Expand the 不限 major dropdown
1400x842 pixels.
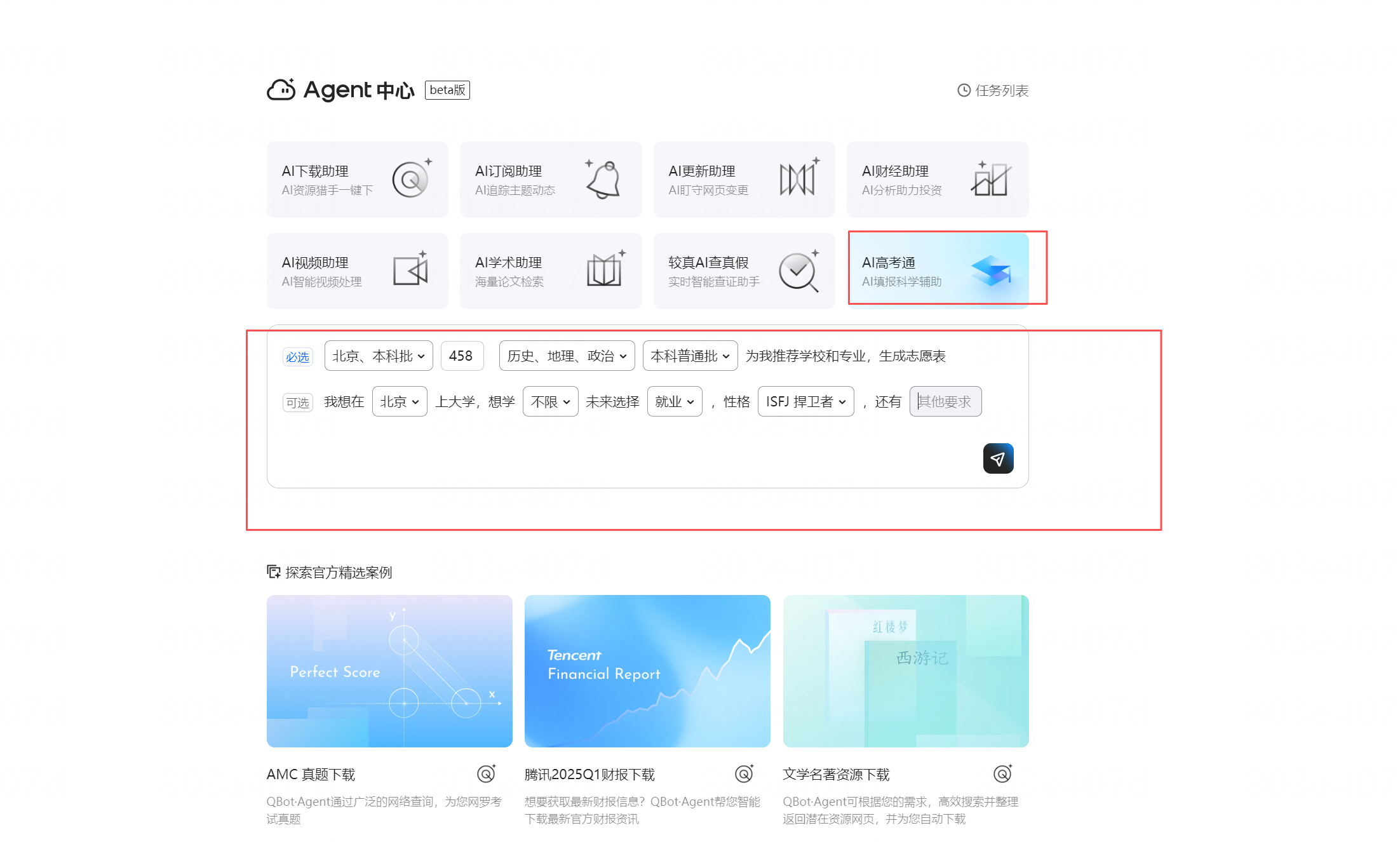(551, 401)
